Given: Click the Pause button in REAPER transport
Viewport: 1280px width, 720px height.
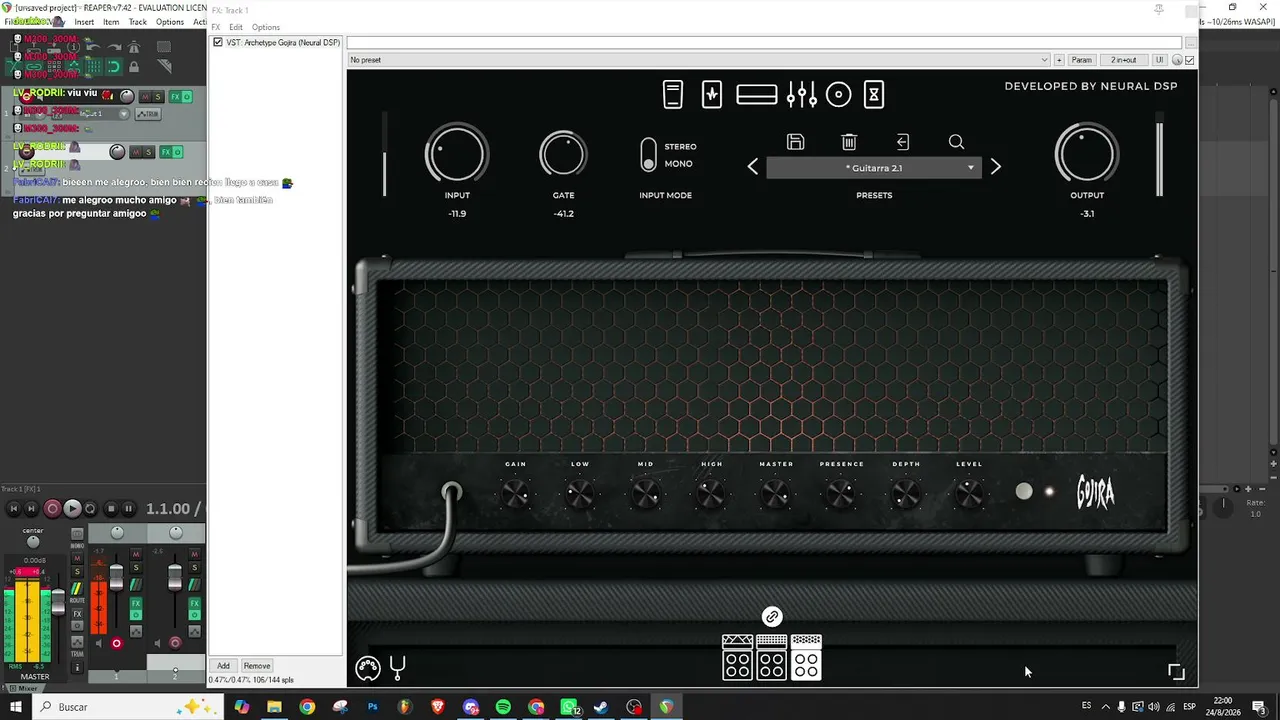Looking at the screenshot, I should pos(128,509).
